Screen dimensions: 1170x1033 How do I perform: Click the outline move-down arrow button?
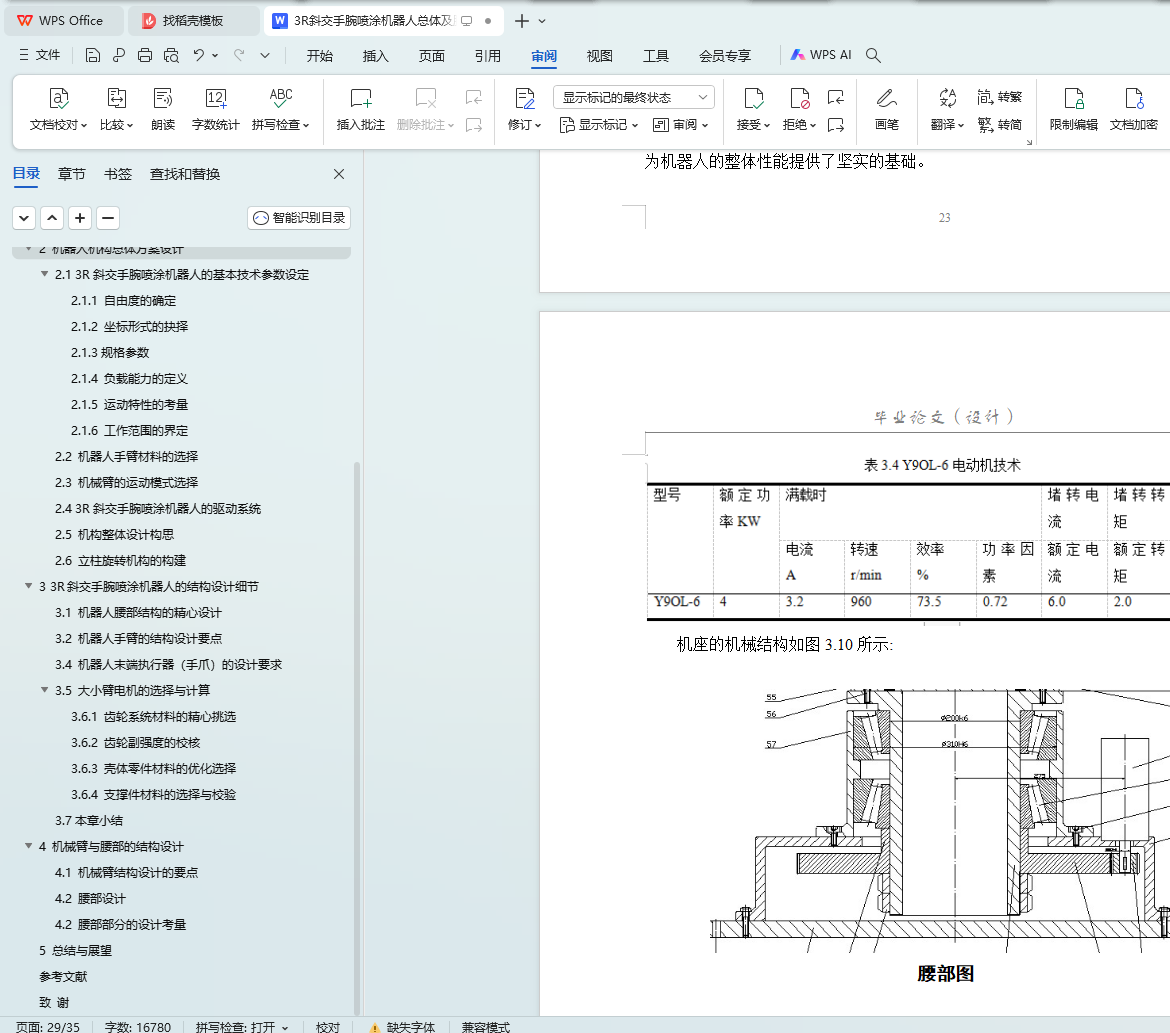pyautogui.click(x=24, y=218)
